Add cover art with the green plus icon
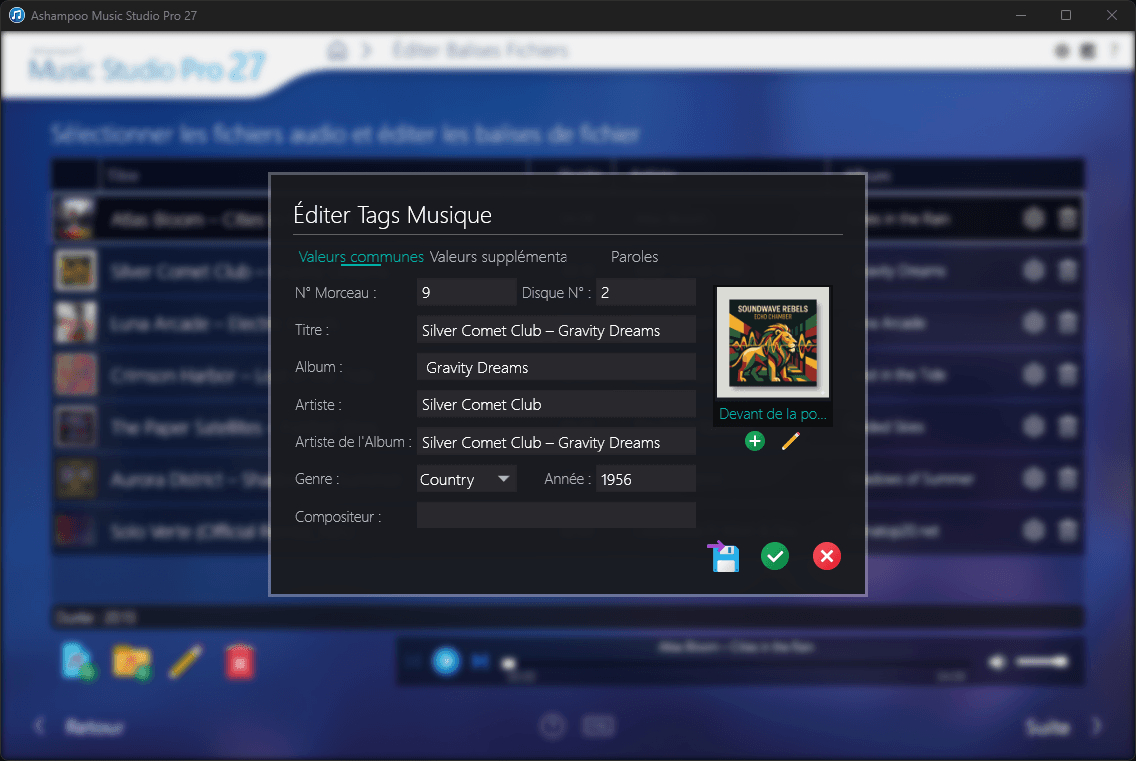The width and height of the screenshot is (1136, 761). (x=755, y=441)
